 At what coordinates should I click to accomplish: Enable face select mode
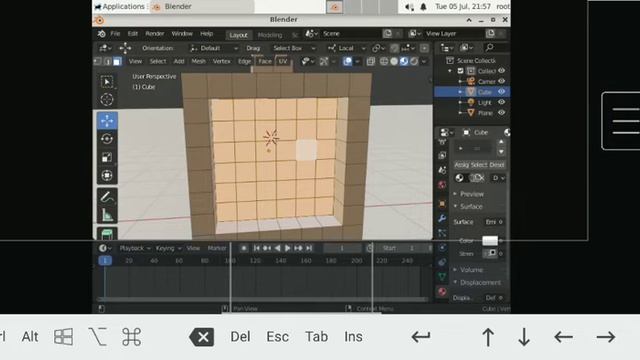(117, 61)
